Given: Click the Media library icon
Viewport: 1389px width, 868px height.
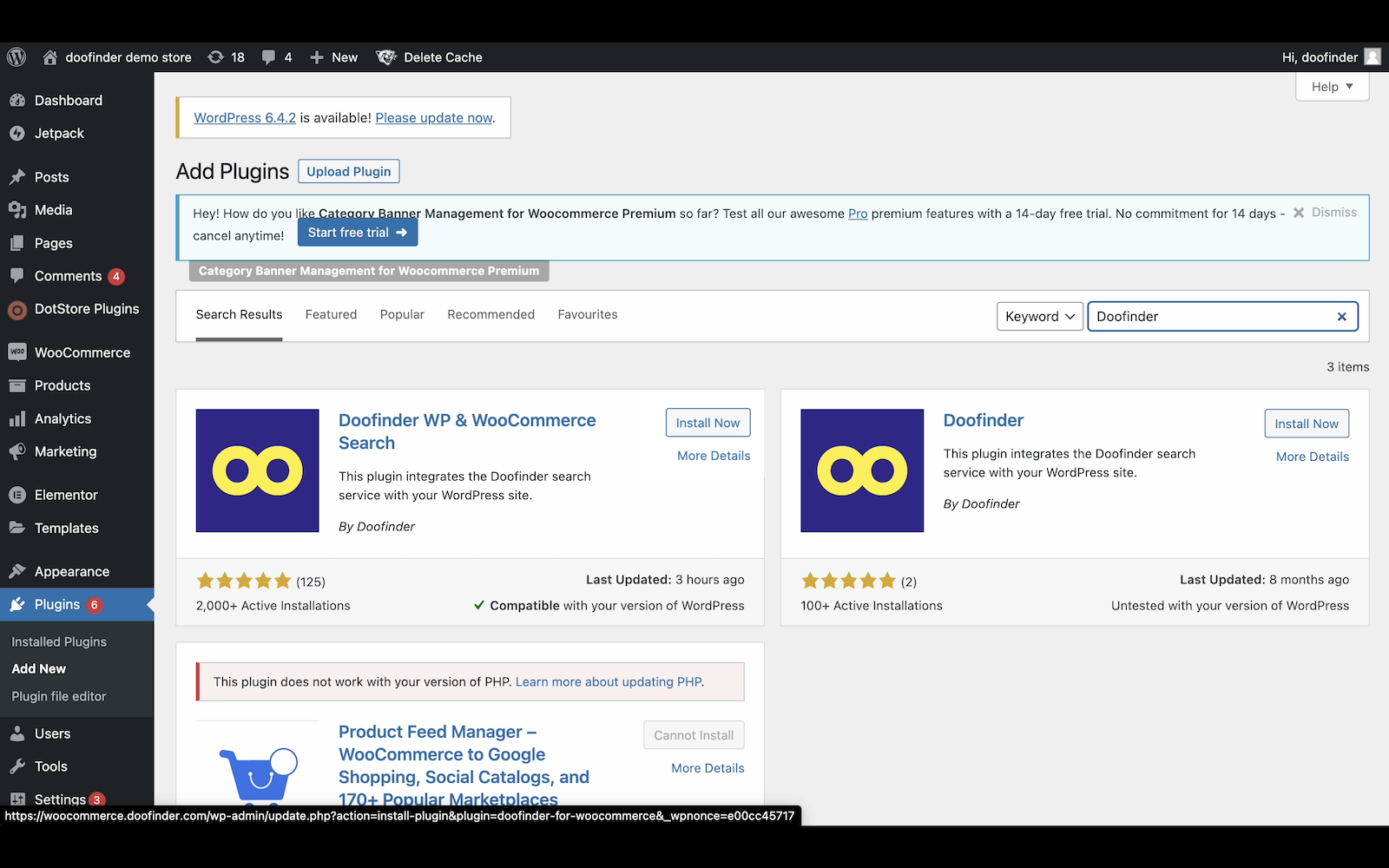Looking at the screenshot, I should [x=17, y=210].
